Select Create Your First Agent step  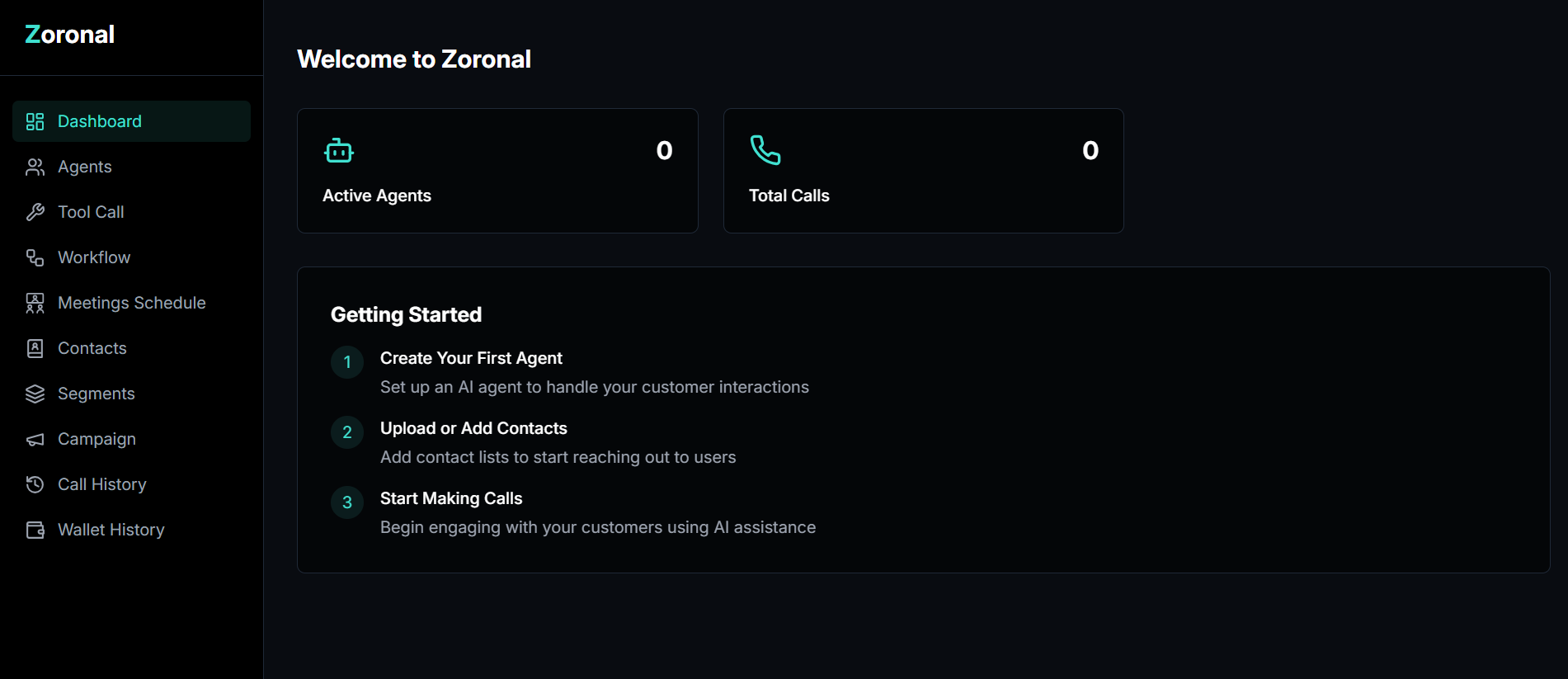coord(471,359)
